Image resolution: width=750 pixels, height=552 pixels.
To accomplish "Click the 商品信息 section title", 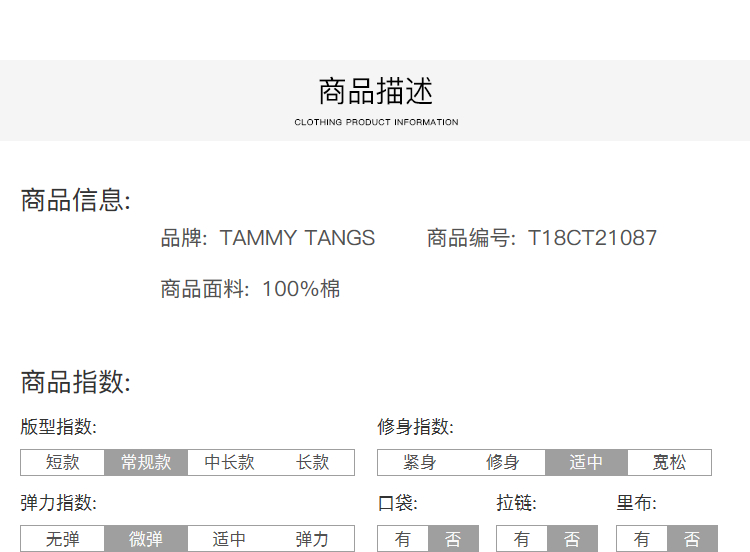I will 76,199.
